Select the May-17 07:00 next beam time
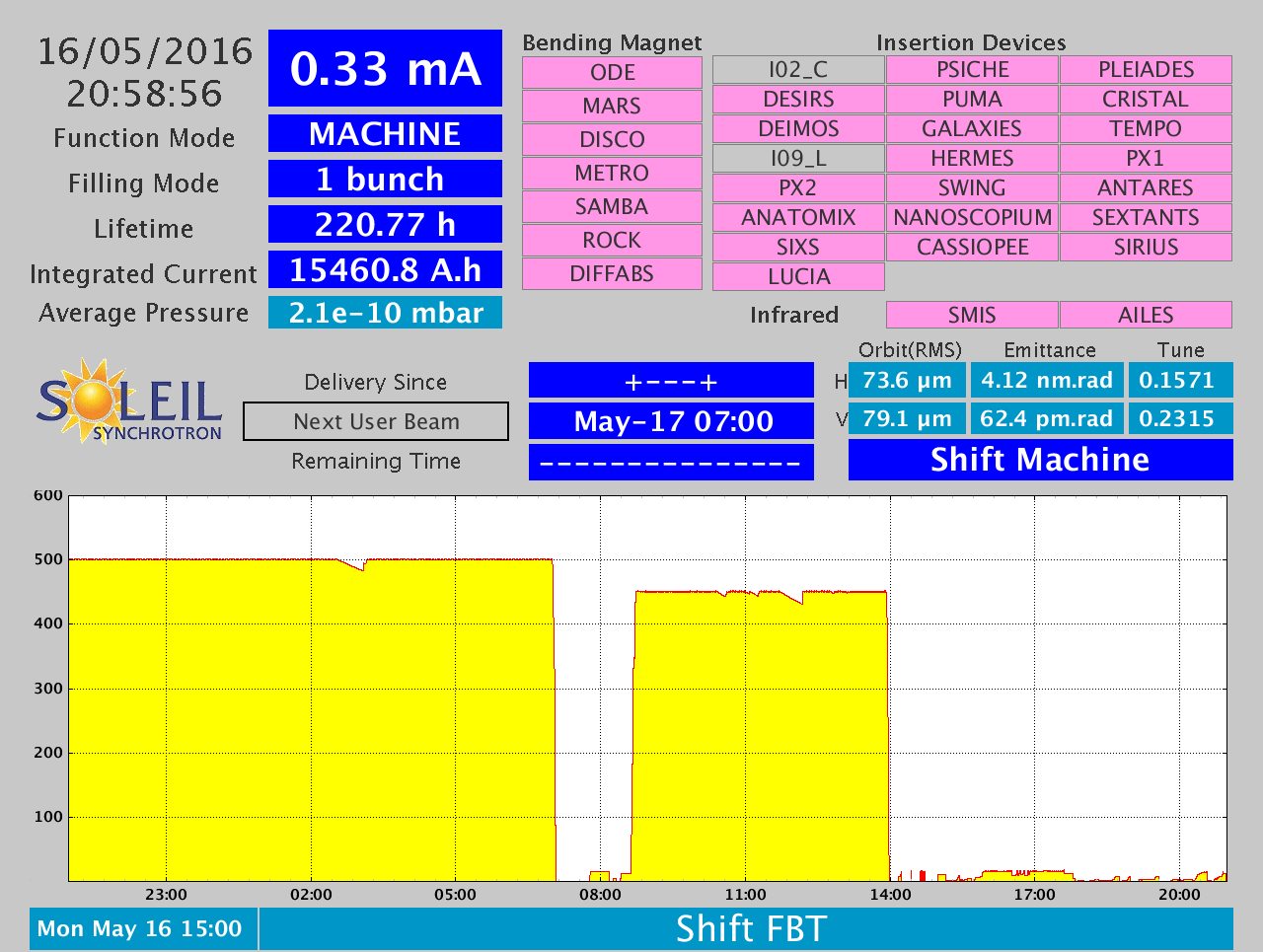 (x=671, y=421)
